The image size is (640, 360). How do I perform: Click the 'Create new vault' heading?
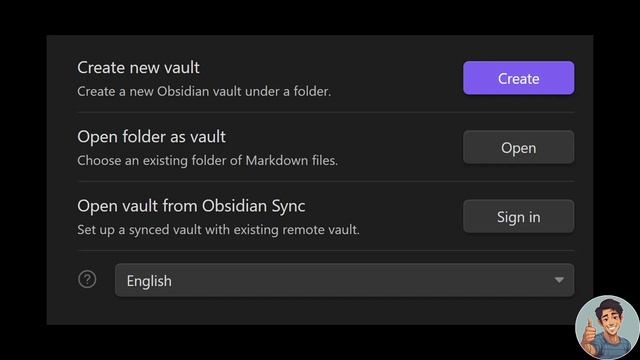(x=138, y=68)
